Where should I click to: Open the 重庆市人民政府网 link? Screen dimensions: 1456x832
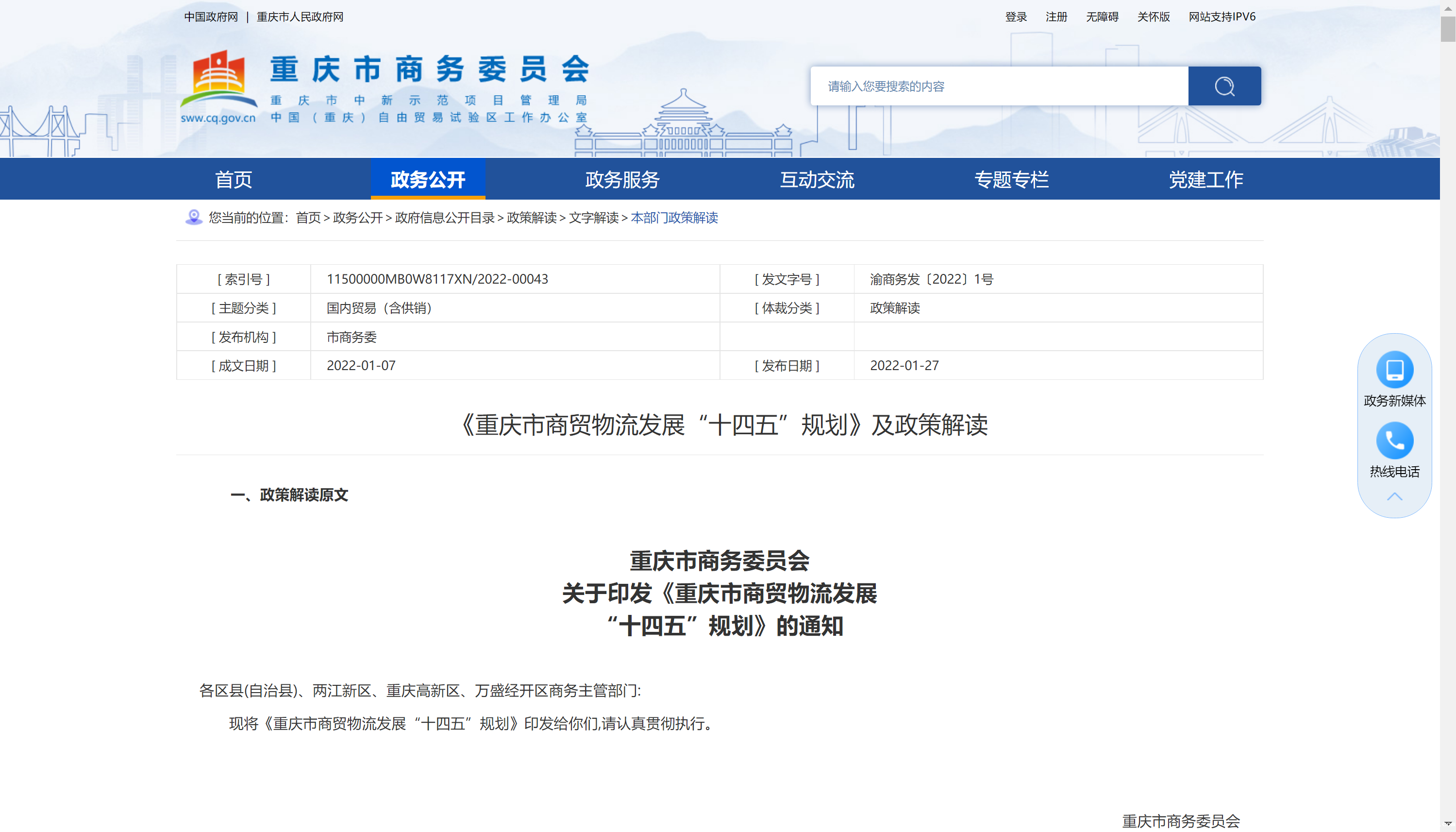[x=300, y=17]
